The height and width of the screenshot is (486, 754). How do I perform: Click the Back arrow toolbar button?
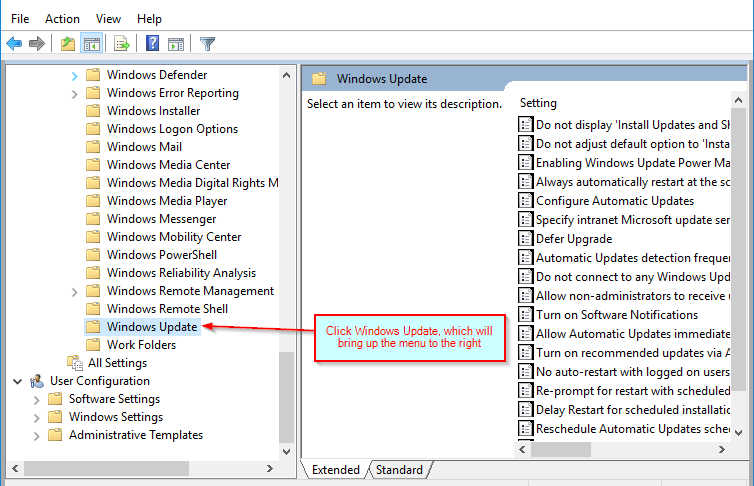(14, 44)
